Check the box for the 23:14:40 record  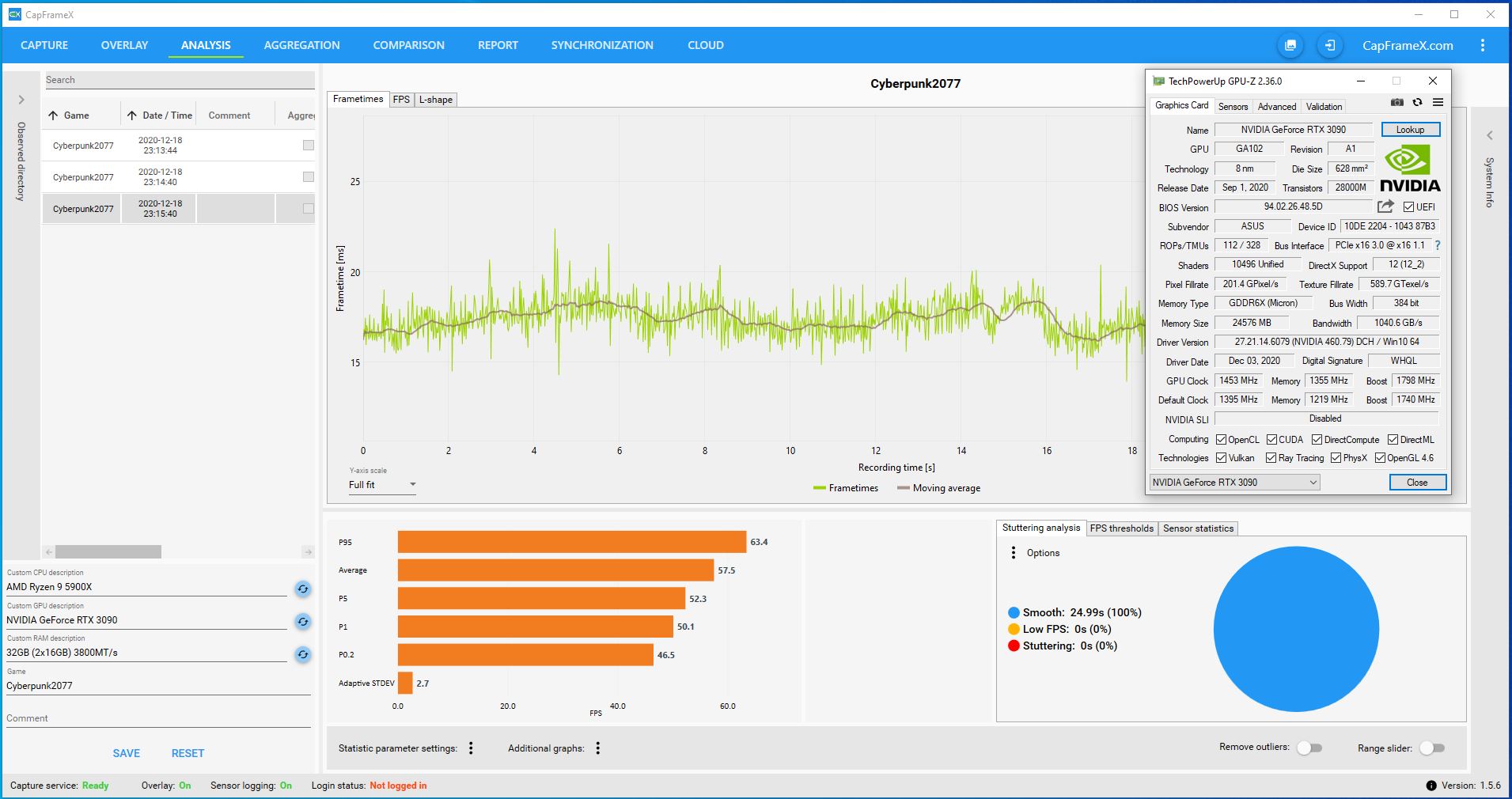coord(309,177)
